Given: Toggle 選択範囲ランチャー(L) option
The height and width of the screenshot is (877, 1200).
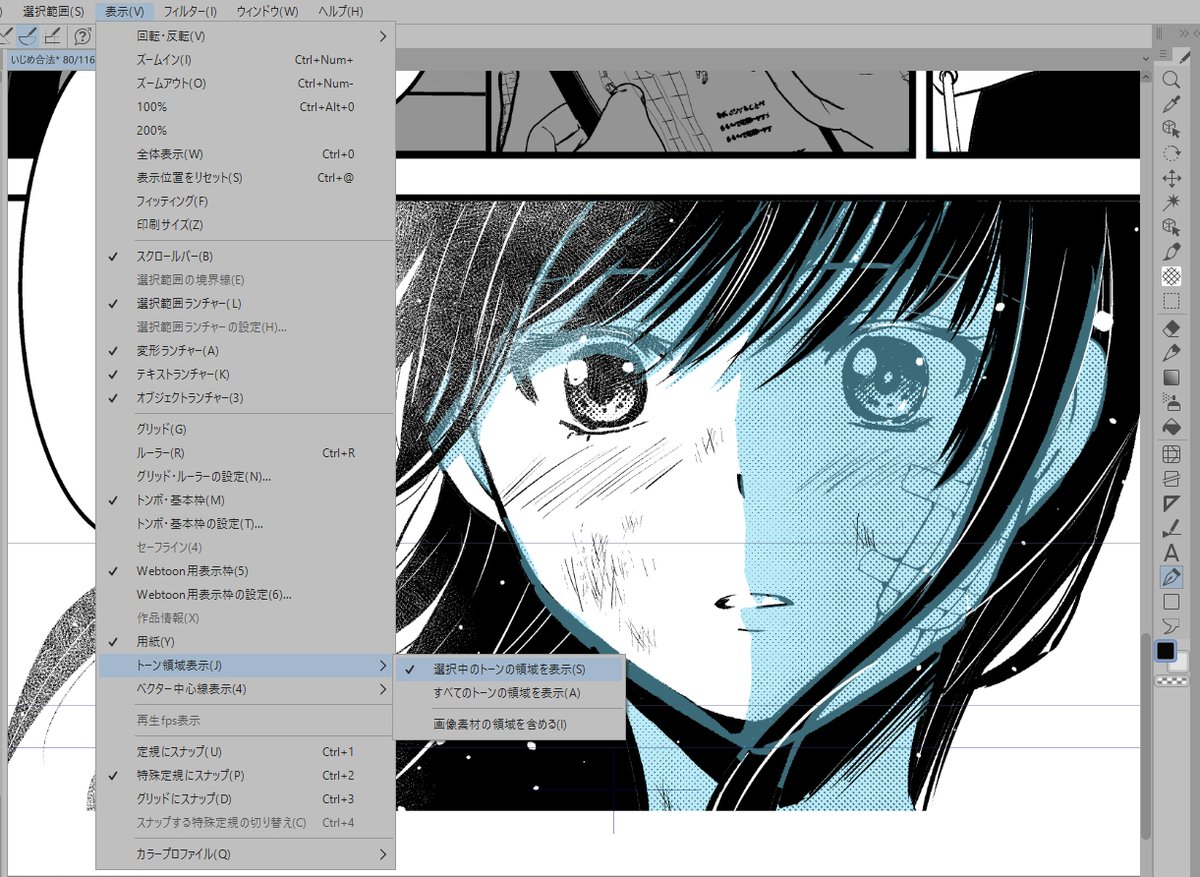Looking at the screenshot, I should tap(246, 303).
